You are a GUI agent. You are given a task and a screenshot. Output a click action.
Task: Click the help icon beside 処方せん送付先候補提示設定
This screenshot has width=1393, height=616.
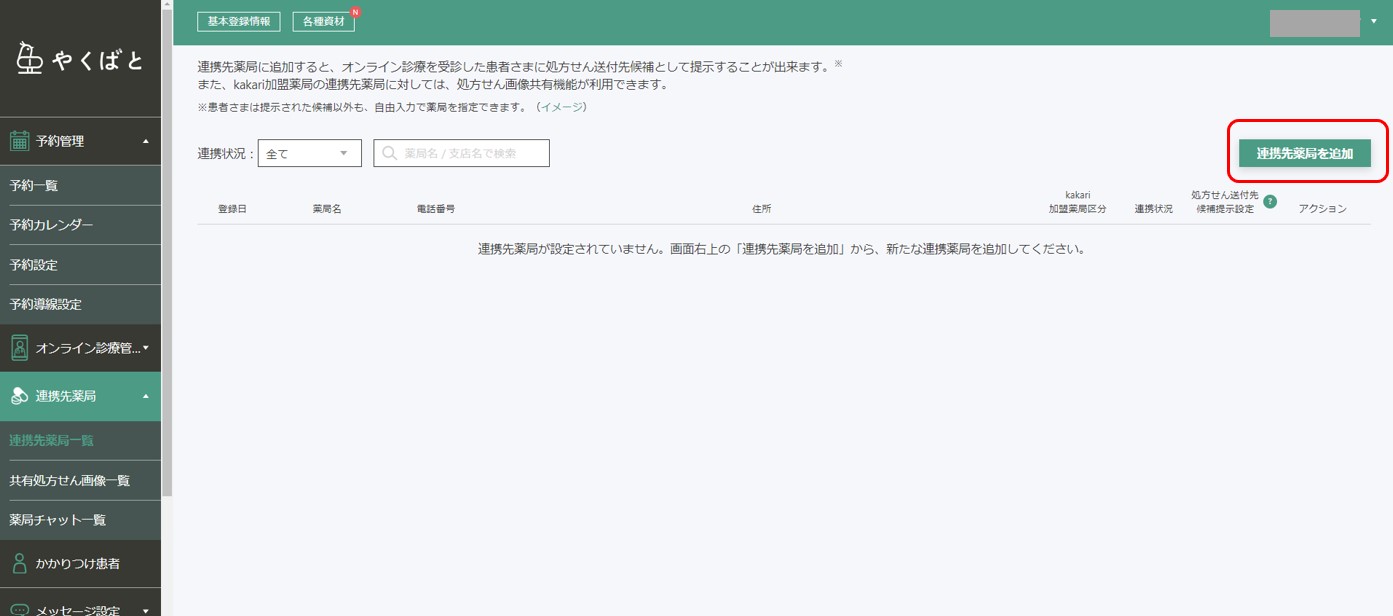1270,201
